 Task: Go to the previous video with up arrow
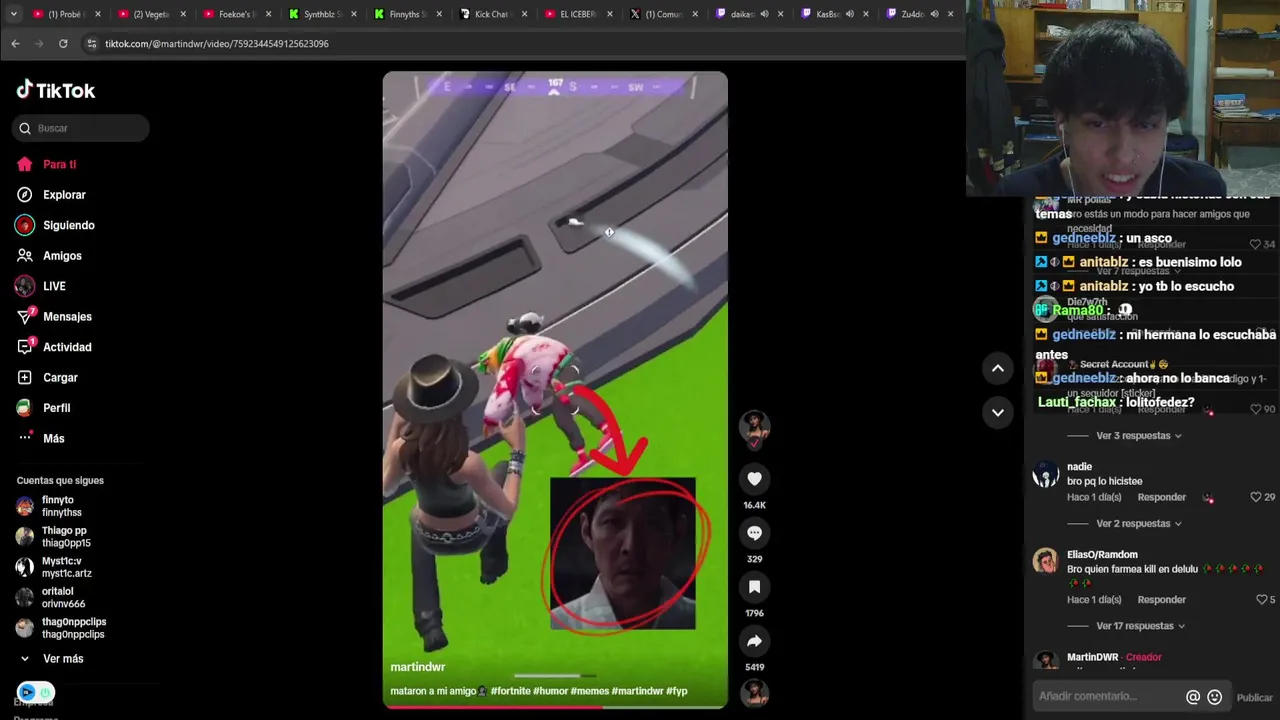click(x=997, y=369)
